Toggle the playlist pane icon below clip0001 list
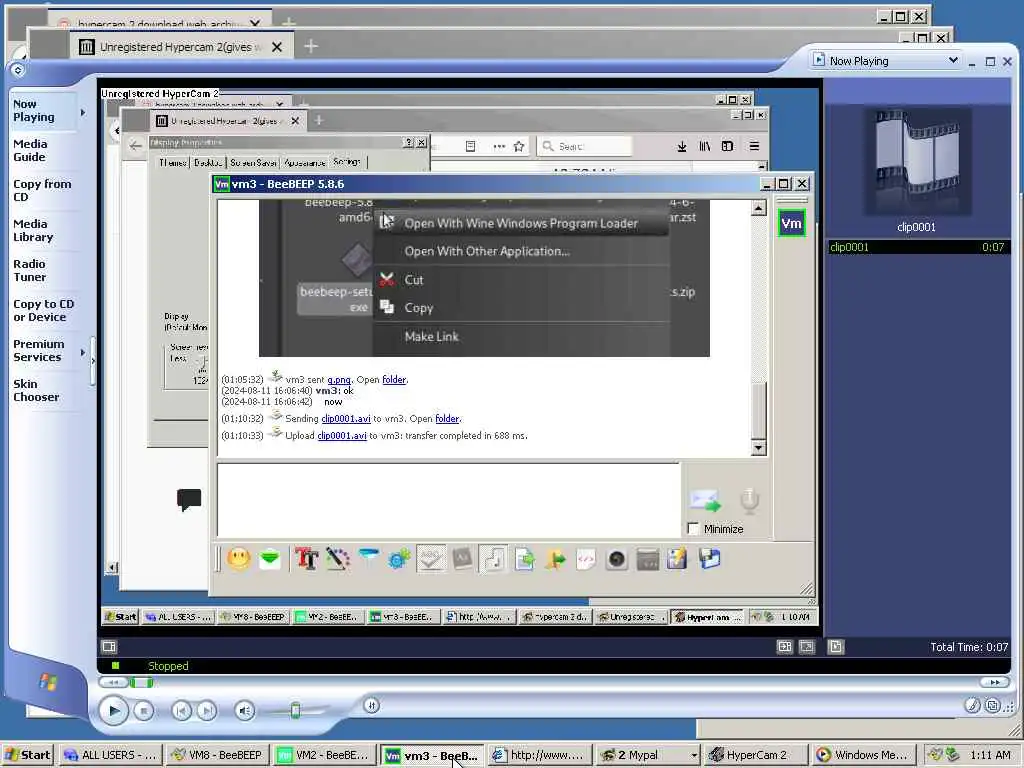This screenshot has width=1024, height=768. 835,647
